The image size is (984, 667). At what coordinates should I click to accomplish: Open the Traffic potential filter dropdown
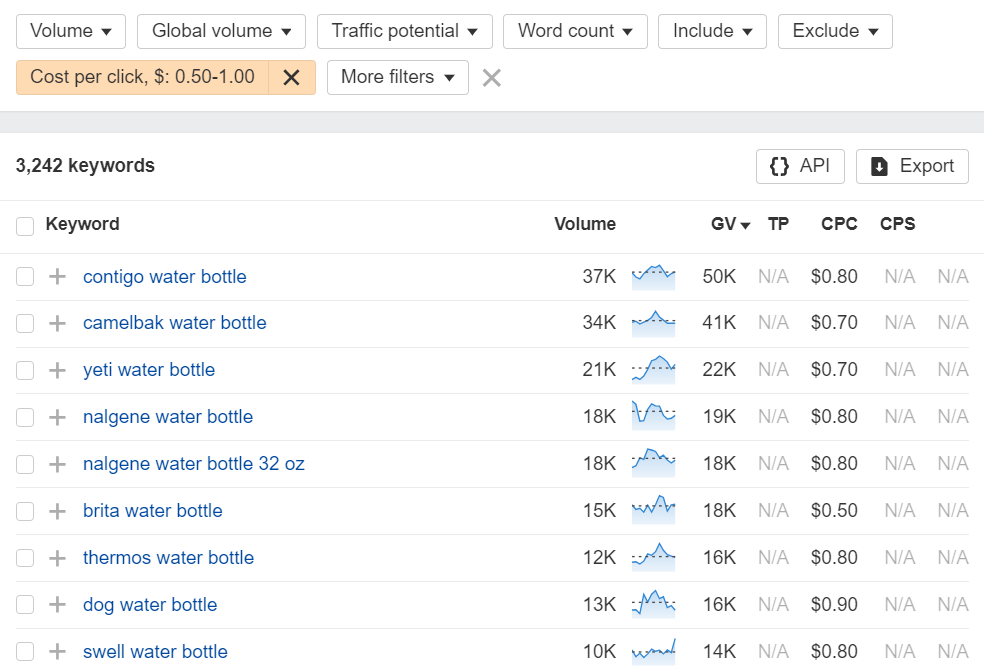(x=405, y=31)
